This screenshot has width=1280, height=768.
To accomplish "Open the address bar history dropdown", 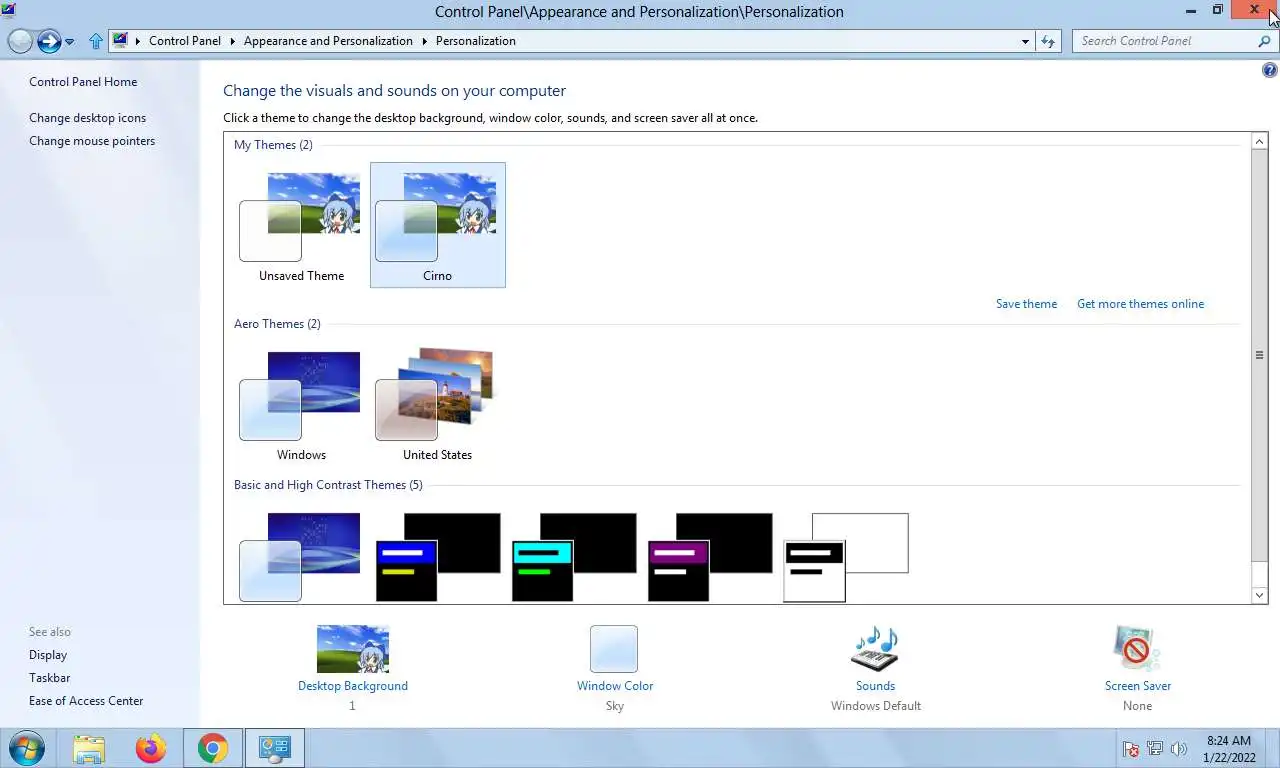I will click(1025, 41).
